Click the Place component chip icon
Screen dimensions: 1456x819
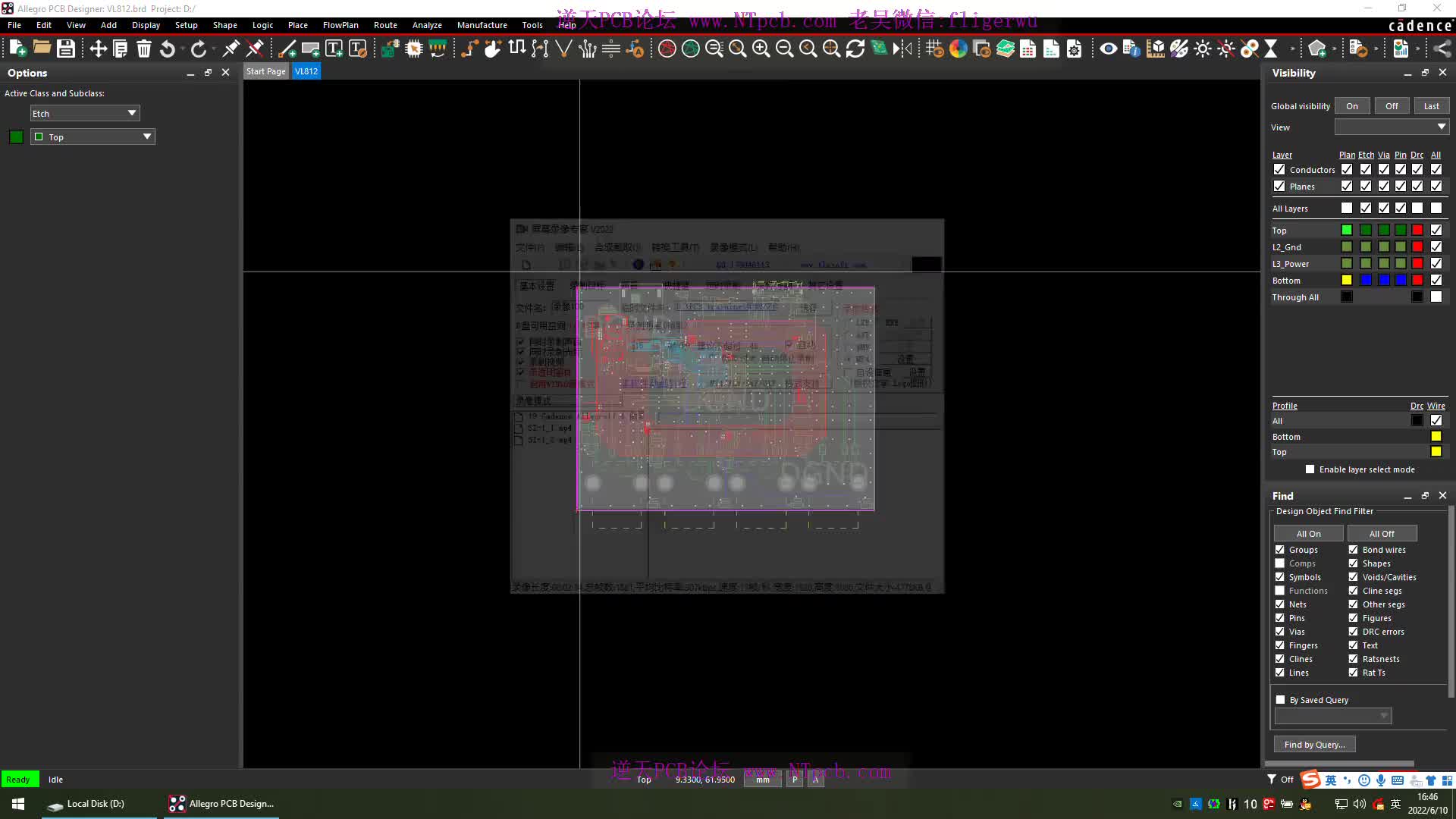click(414, 49)
